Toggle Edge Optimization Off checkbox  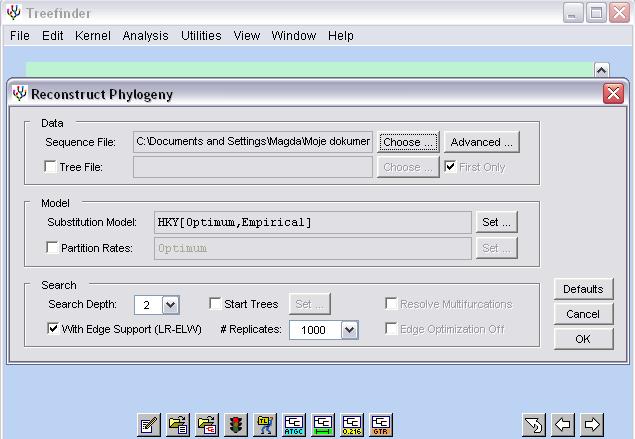coord(391,328)
